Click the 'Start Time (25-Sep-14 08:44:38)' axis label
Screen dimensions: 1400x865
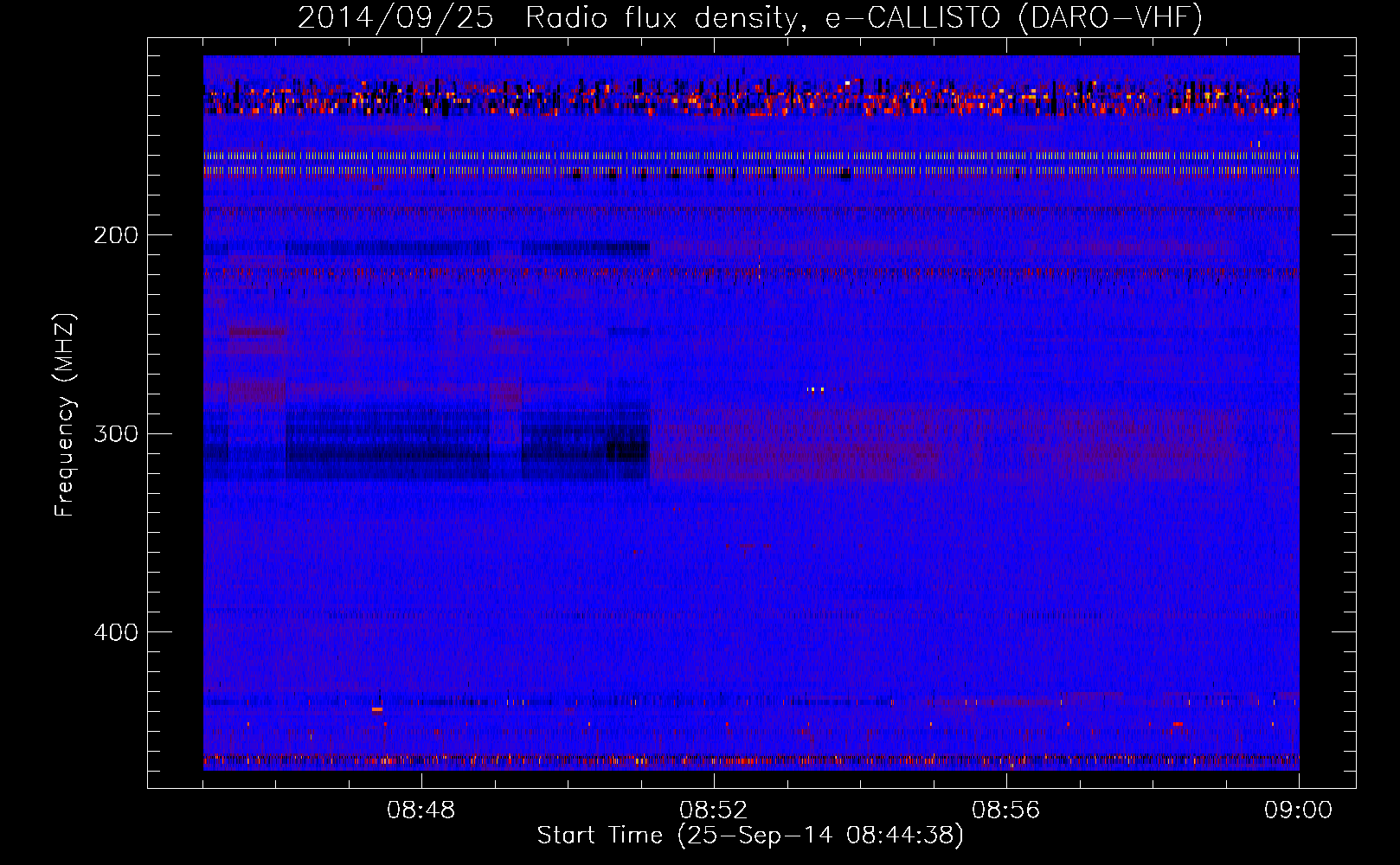(750, 836)
